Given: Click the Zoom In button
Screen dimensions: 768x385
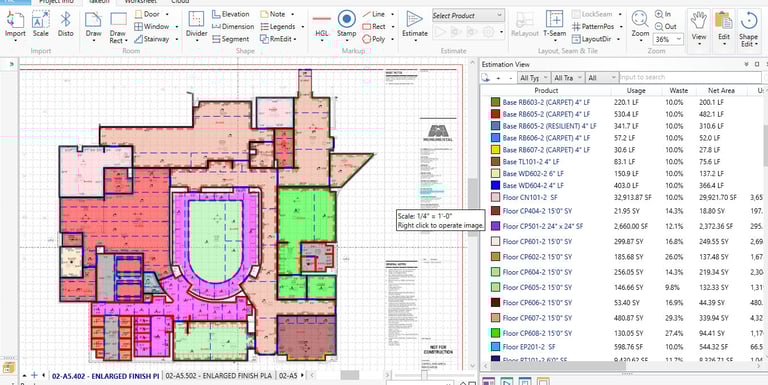Looking at the screenshot, I should (x=663, y=14).
